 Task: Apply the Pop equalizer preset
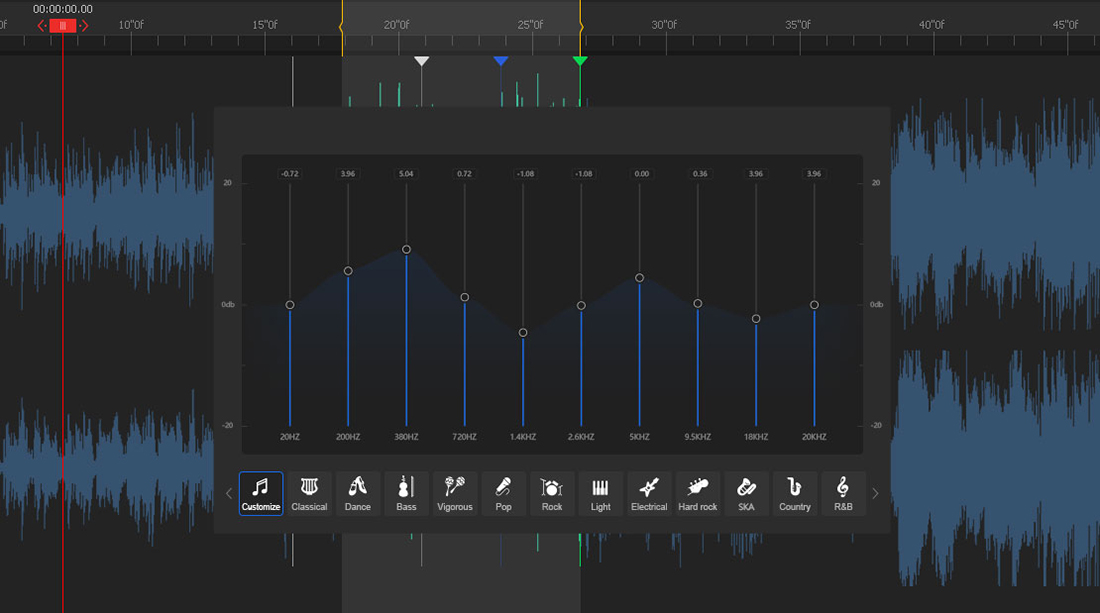pyautogui.click(x=503, y=492)
